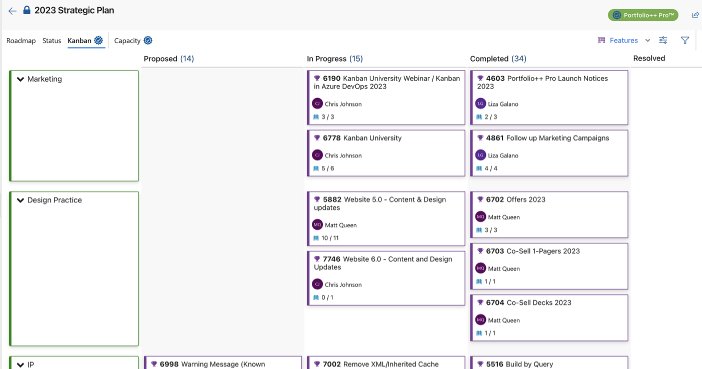Click the In Progress column header
Image resolution: width=702 pixels, height=369 pixels.
point(334,59)
